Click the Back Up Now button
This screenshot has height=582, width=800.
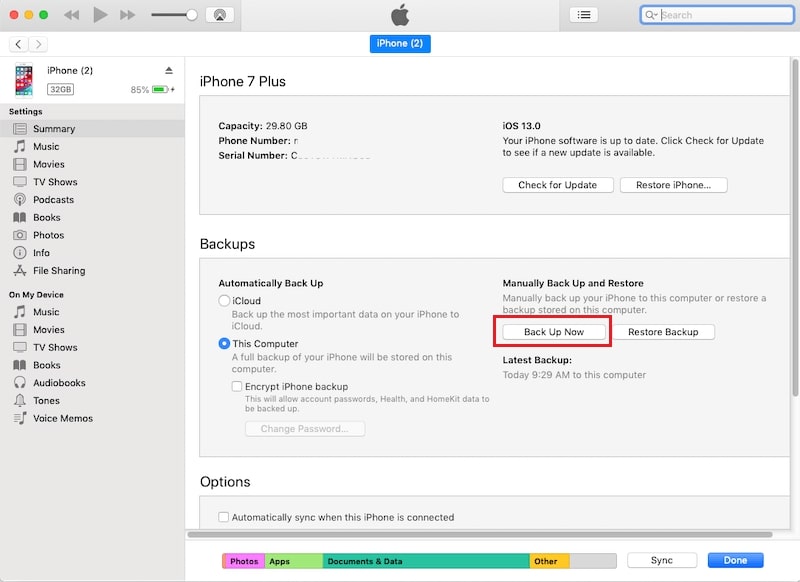pyautogui.click(x=554, y=332)
